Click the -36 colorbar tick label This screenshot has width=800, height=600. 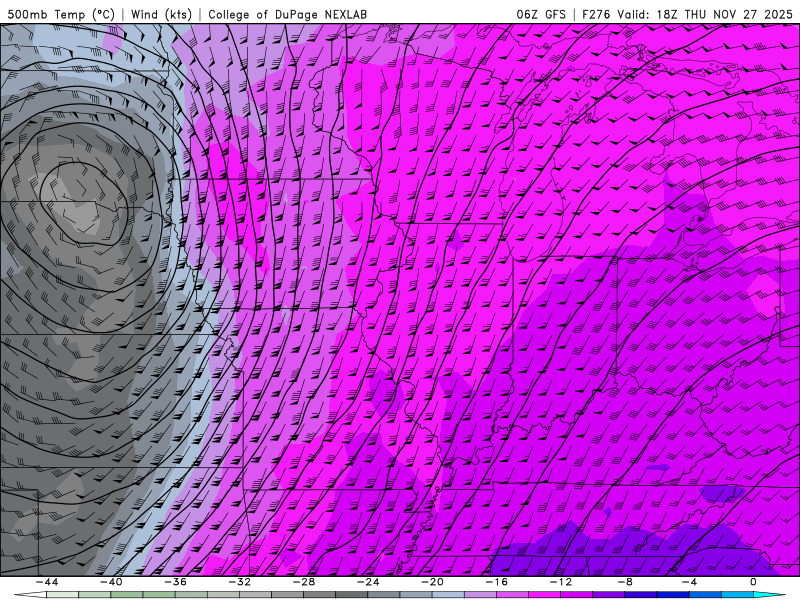click(176, 582)
